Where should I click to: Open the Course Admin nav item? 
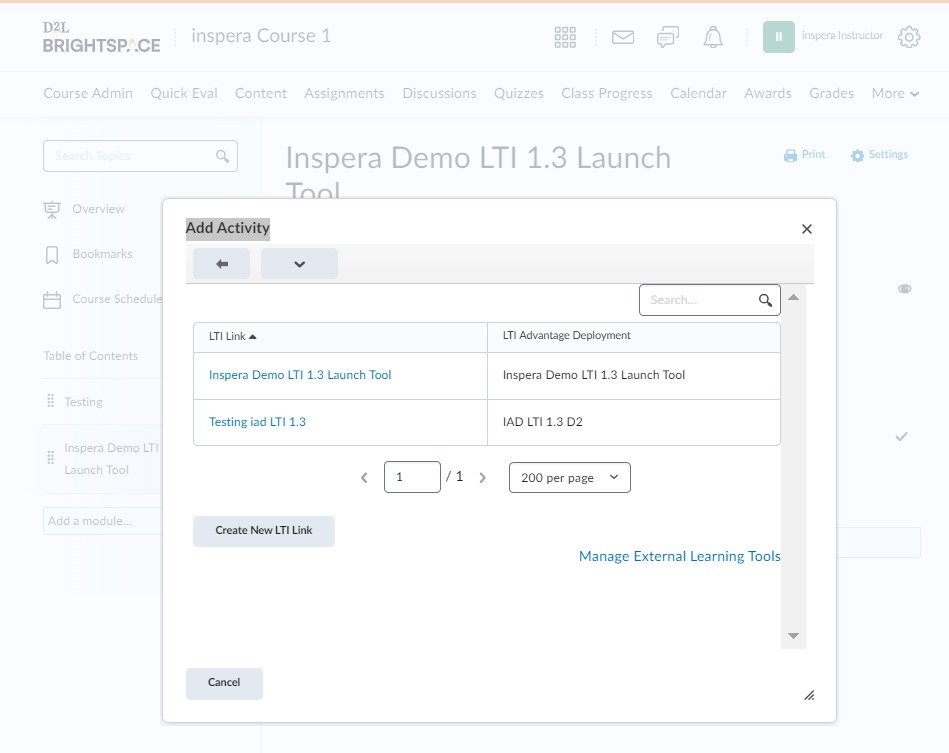pyautogui.click(x=88, y=94)
